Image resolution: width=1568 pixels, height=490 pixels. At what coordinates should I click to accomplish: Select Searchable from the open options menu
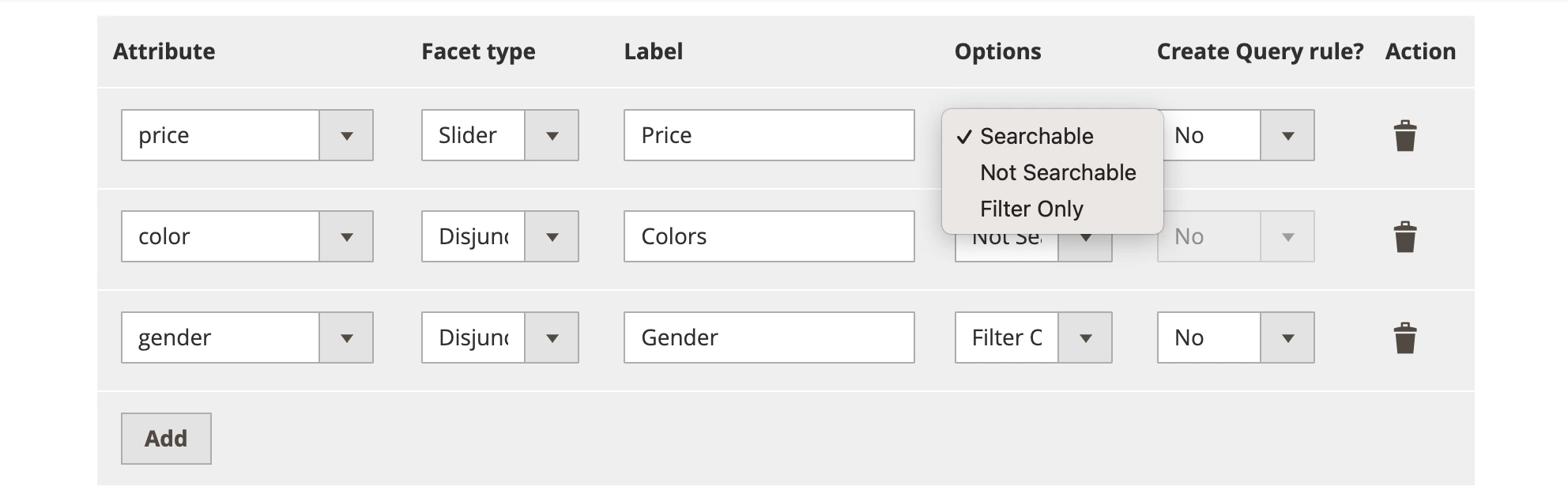[1036, 136]
